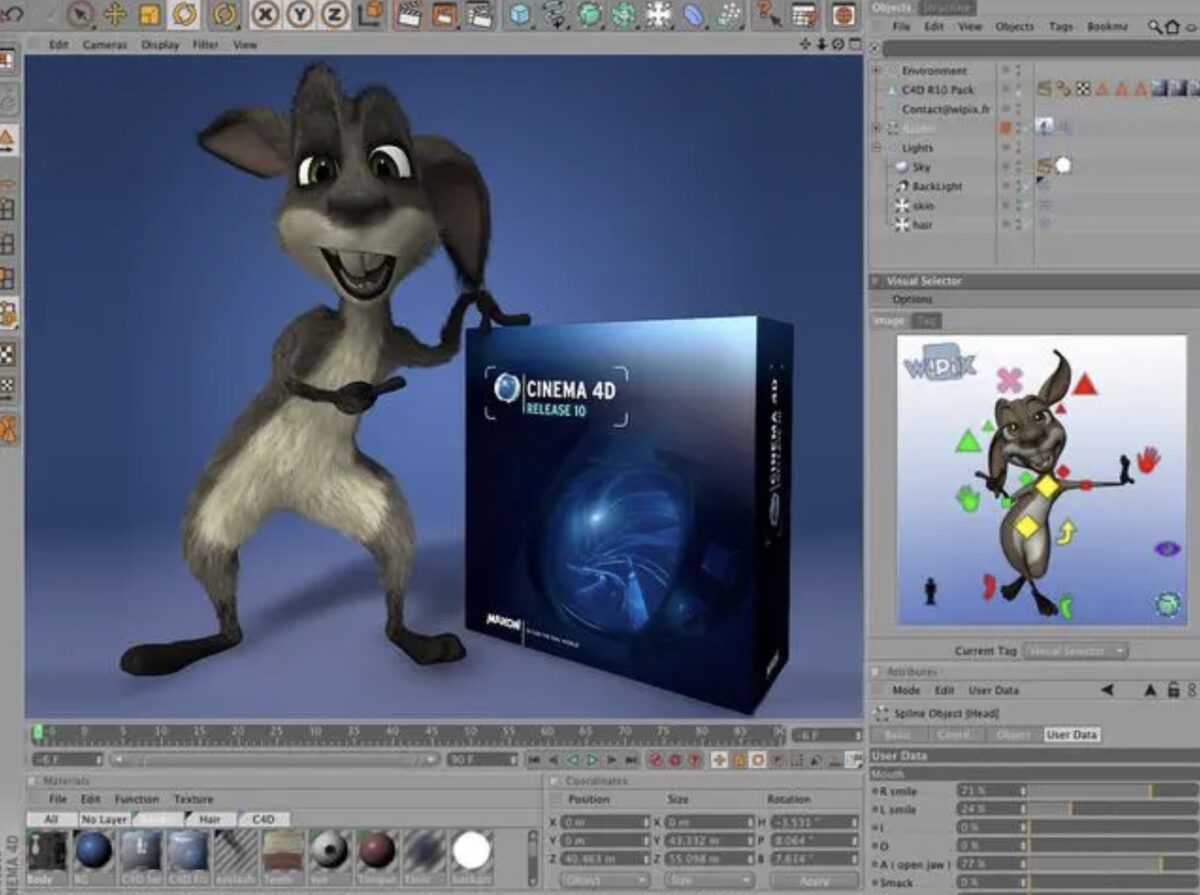Image resolution: width=1200 pixels, height=895 pixels.
Task: Open the Object Manager Tags menu
Action: click(x=1060, y=27)
